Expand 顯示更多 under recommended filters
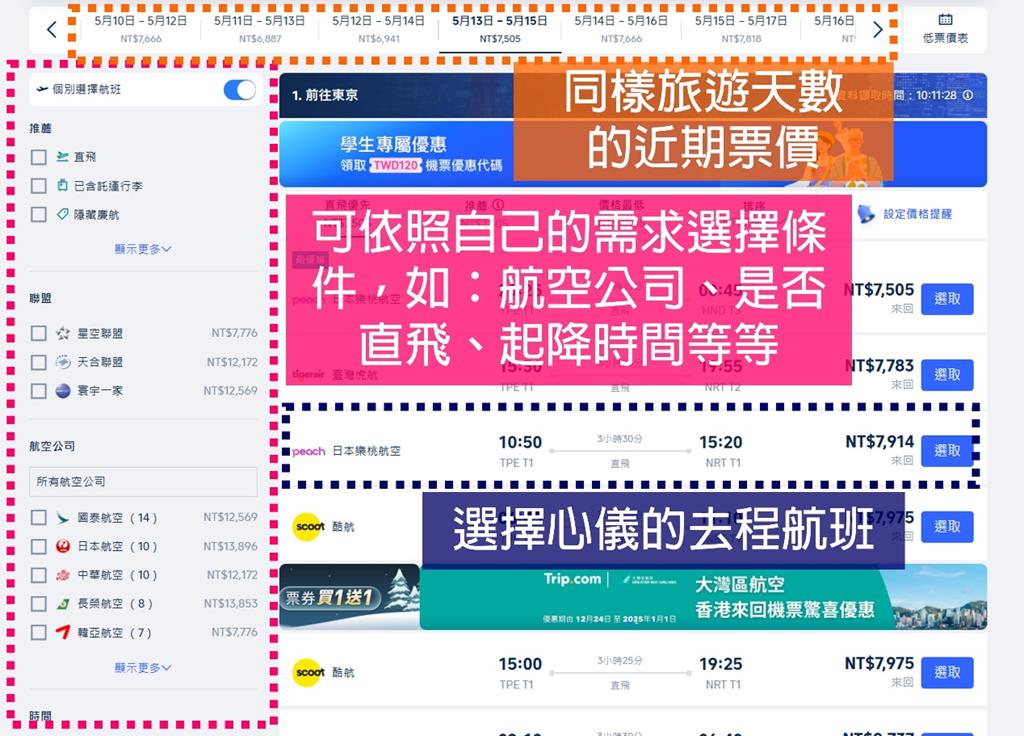Viewport: 1024px width, 736px height. (x=142, y=249)
